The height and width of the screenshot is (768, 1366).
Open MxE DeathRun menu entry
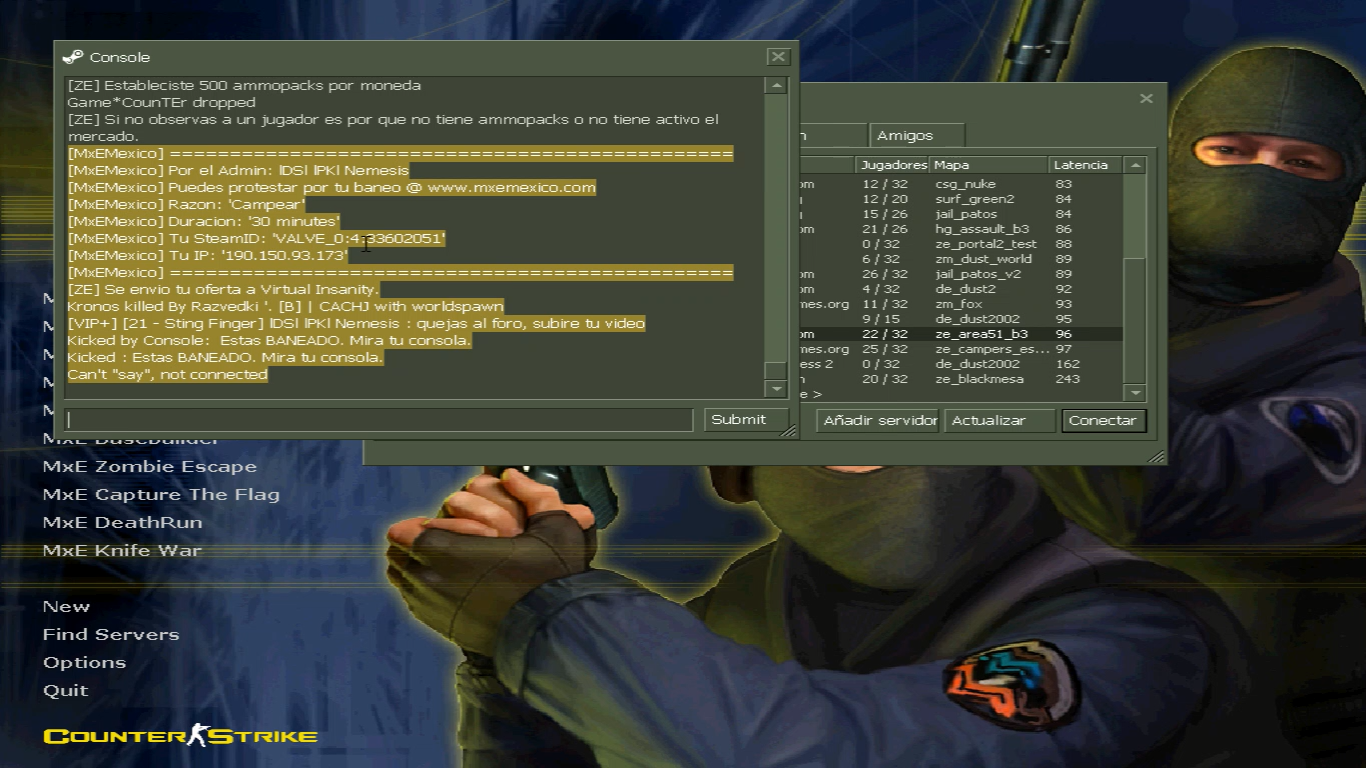122,523
